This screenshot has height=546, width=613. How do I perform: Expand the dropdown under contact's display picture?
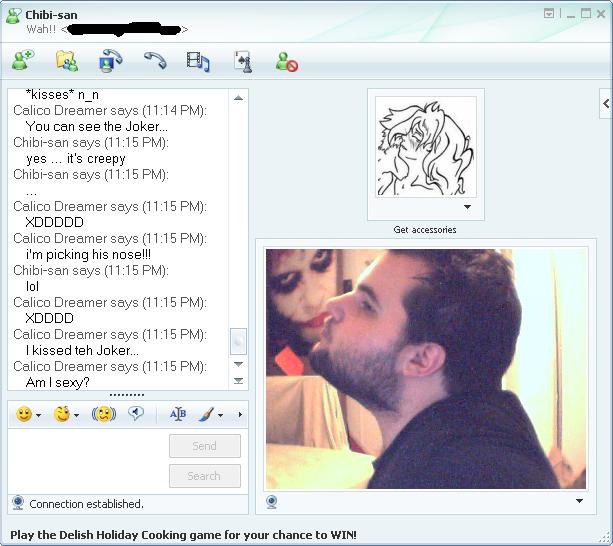[467, 208]
